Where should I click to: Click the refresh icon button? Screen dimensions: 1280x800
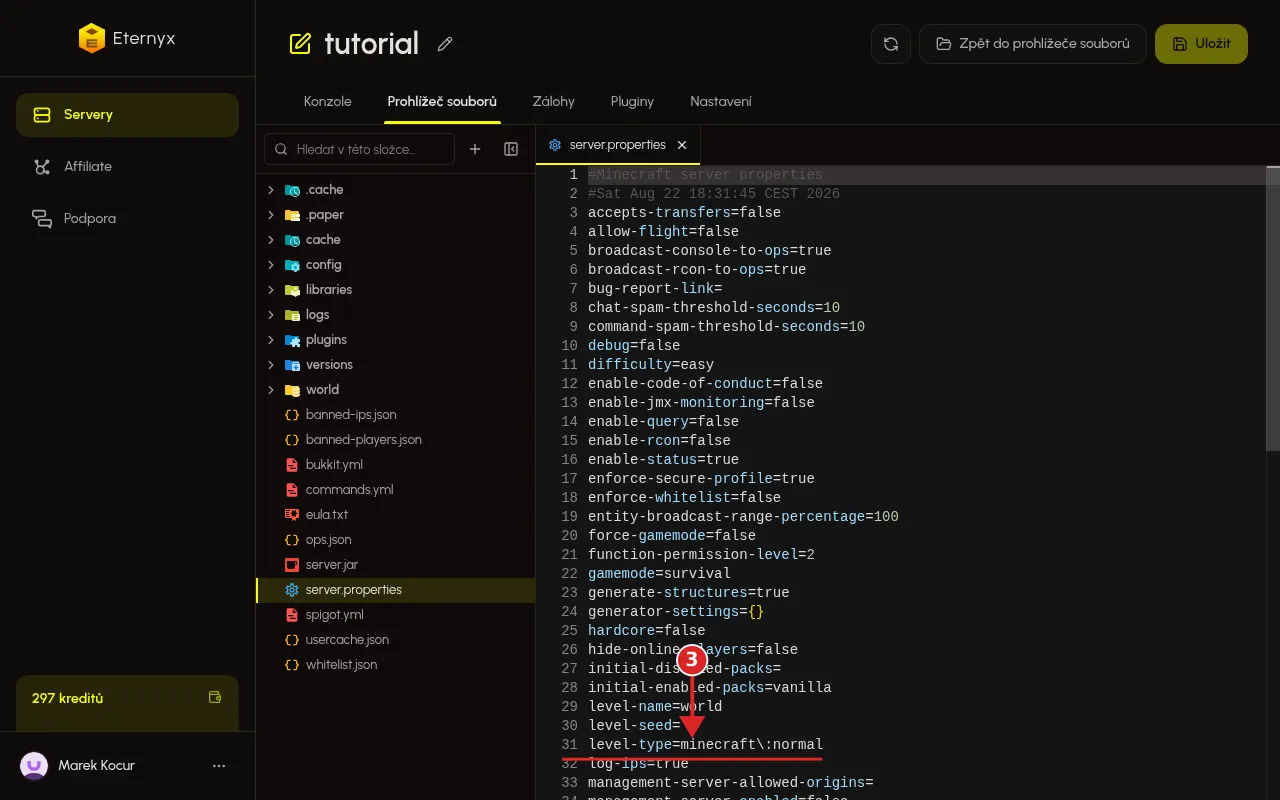(x=891, y=44)
